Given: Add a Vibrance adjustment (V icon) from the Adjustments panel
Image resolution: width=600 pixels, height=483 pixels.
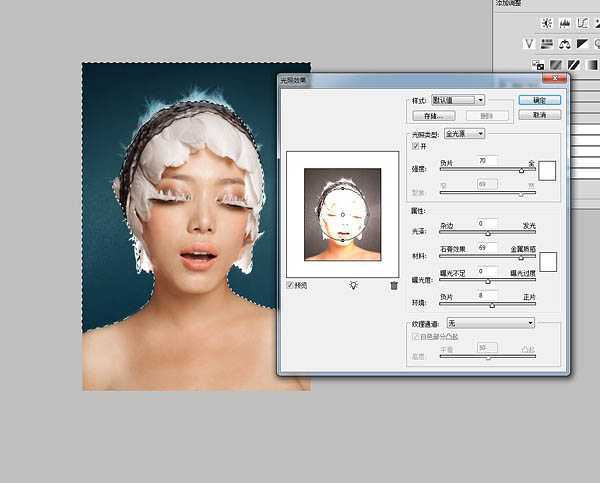Looking at the screenshot, I should [x=529, y=44].
